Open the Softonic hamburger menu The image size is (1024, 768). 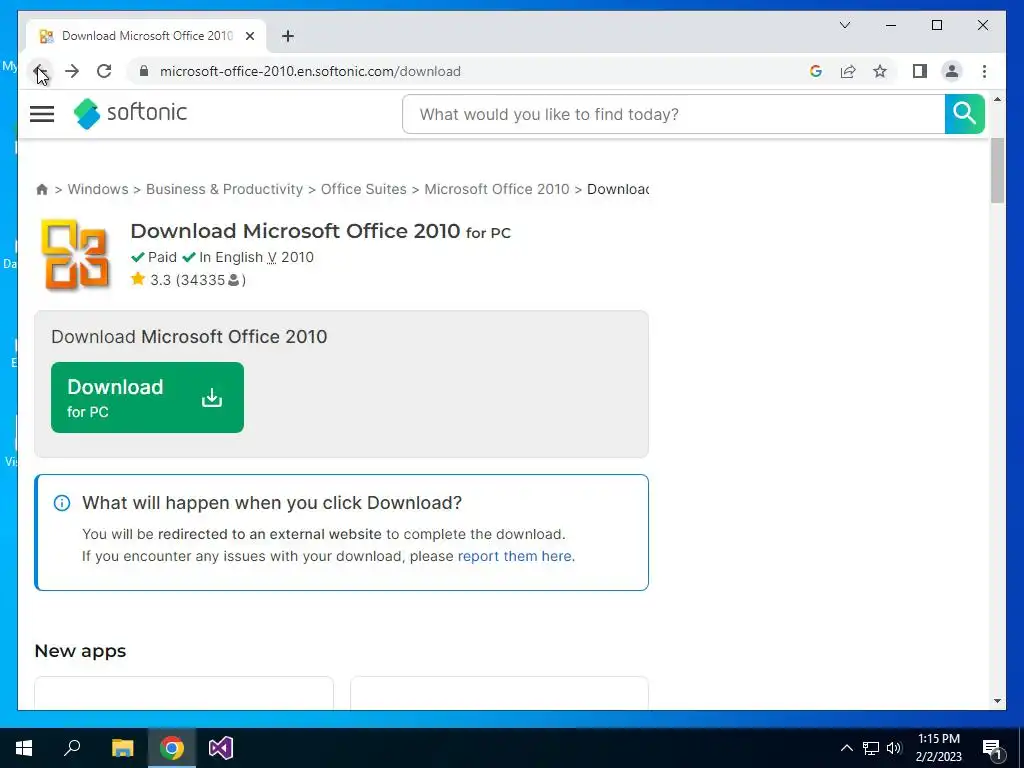pyautogui.click(x=42, y=114)
